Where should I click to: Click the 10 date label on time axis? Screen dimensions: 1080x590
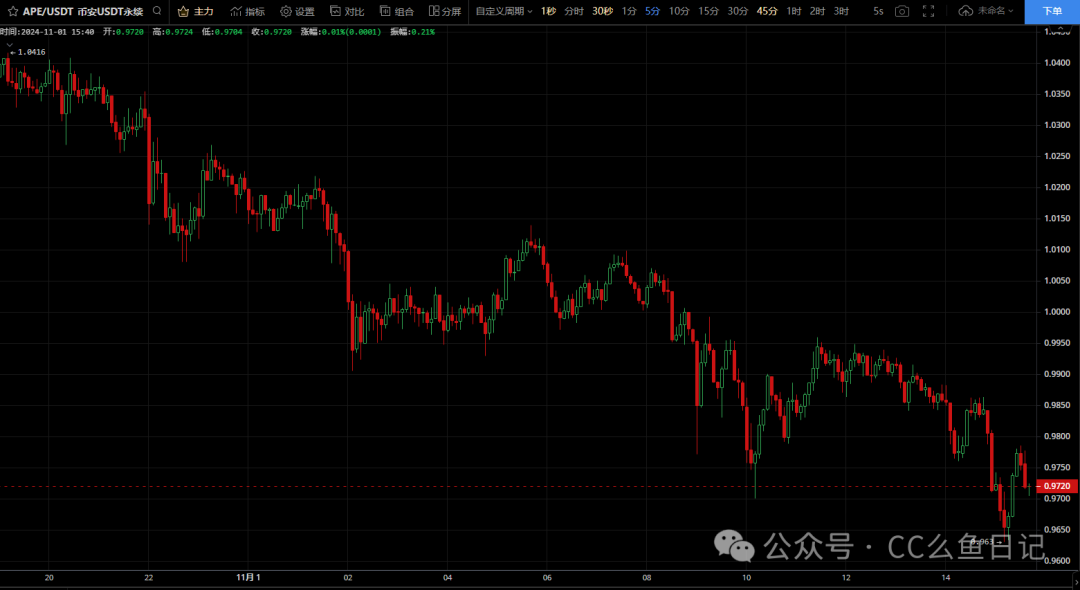746,577
